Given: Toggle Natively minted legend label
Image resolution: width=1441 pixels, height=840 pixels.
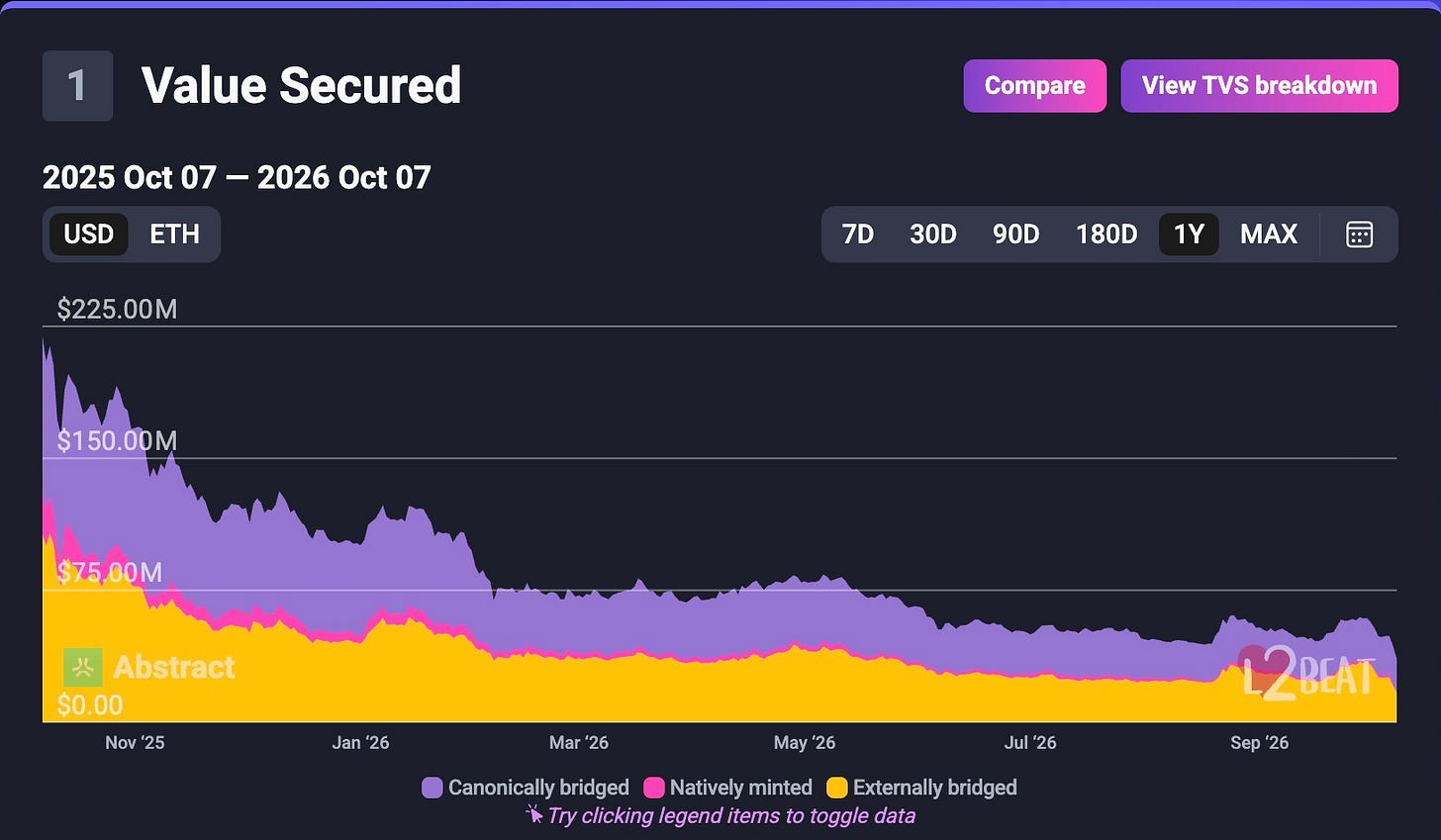Looking at the screenshot, I should (741, 788).
